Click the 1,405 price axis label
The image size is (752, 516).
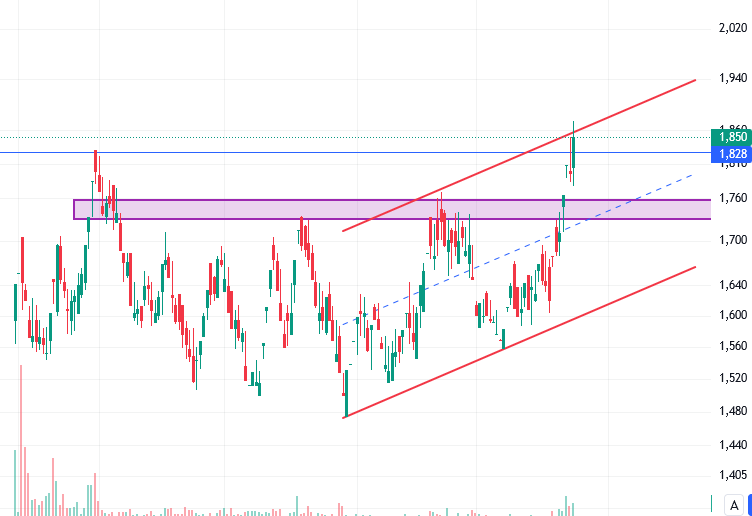tap(733, 475)
